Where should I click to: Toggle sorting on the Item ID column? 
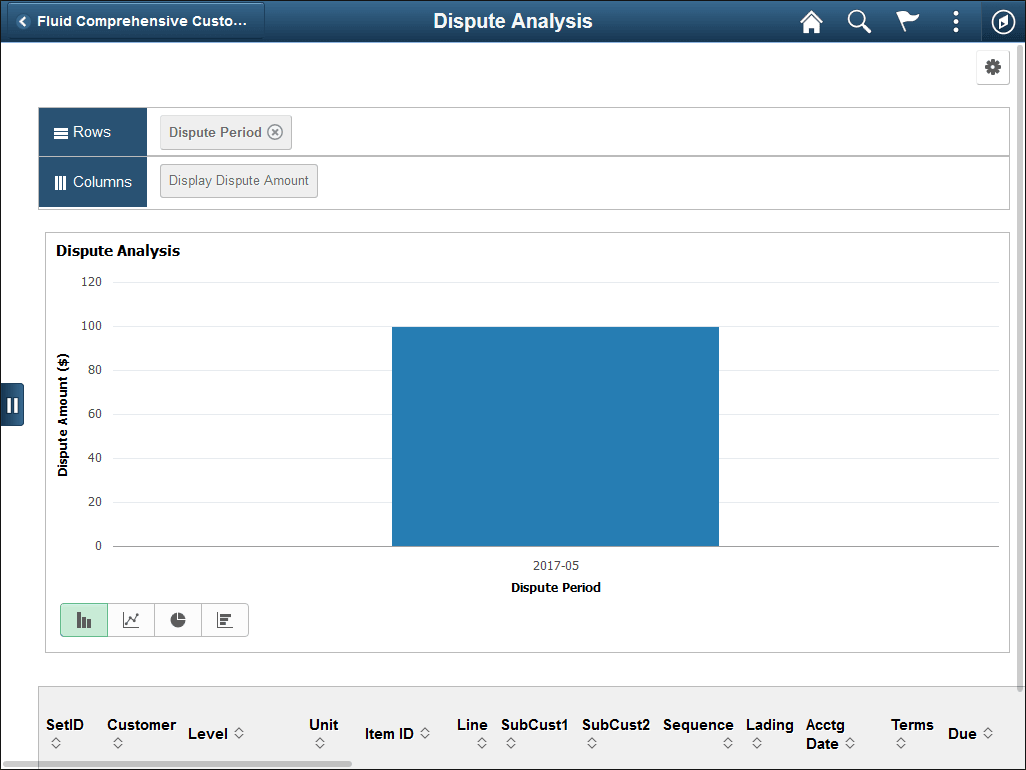tap(424, 733)
